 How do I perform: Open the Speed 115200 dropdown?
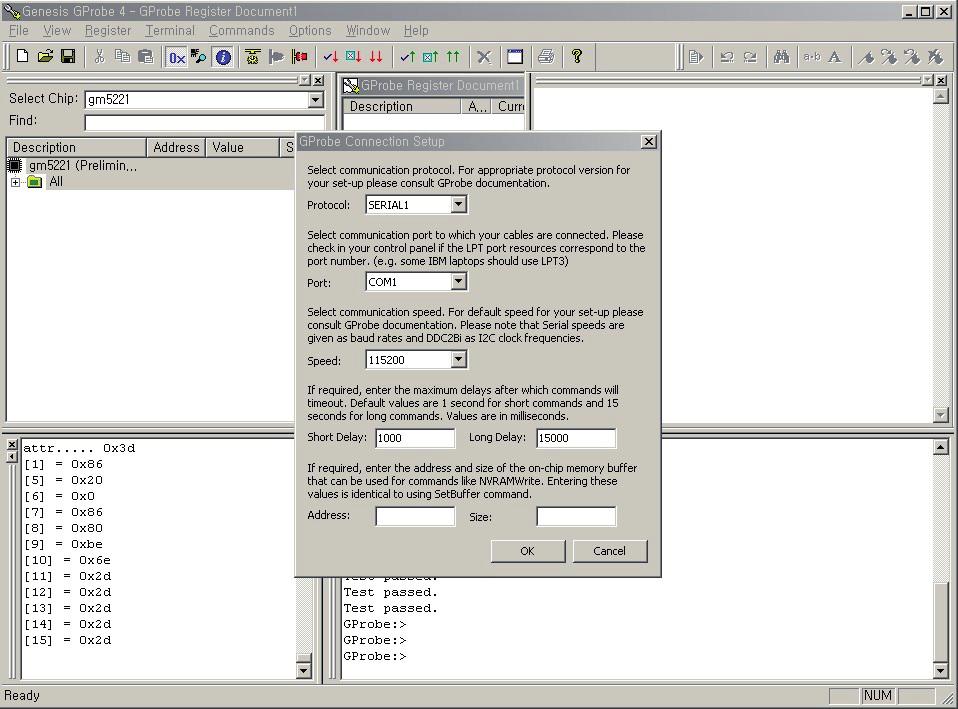coord(459,359)
